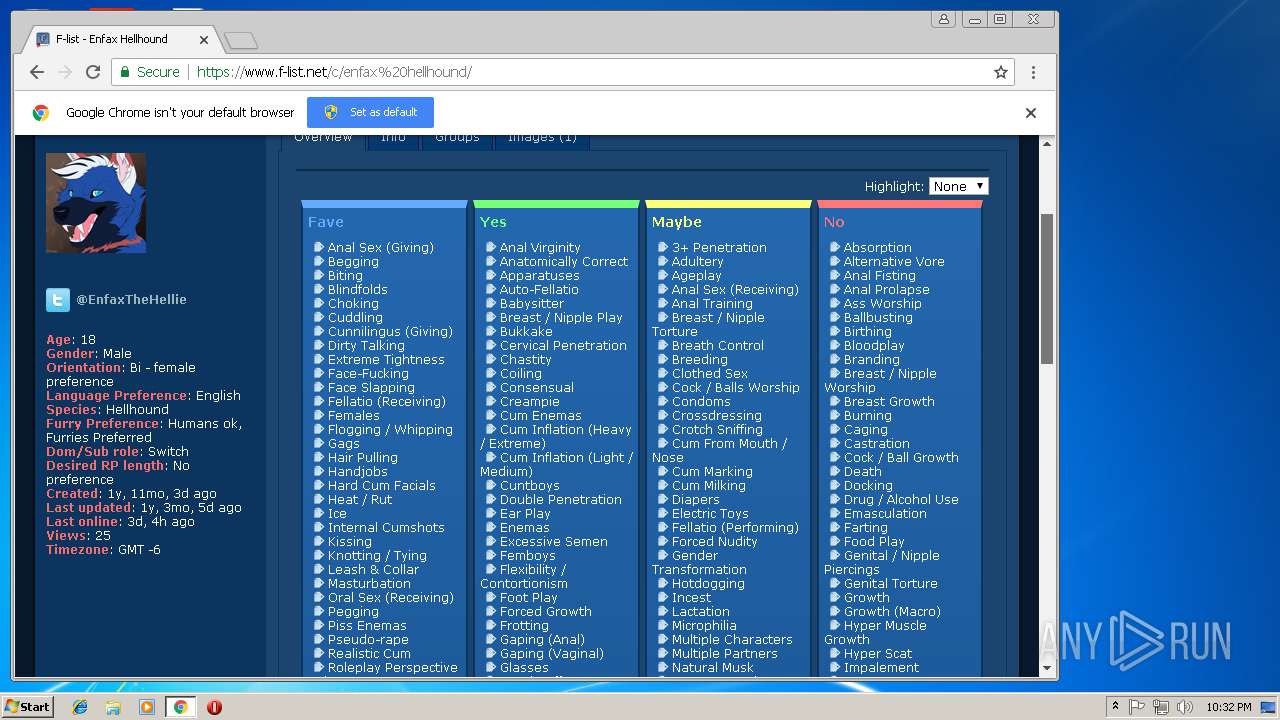Select the Electric Toys entry
The height and width of the screenshot is (720, 1280).
[710, 513]
